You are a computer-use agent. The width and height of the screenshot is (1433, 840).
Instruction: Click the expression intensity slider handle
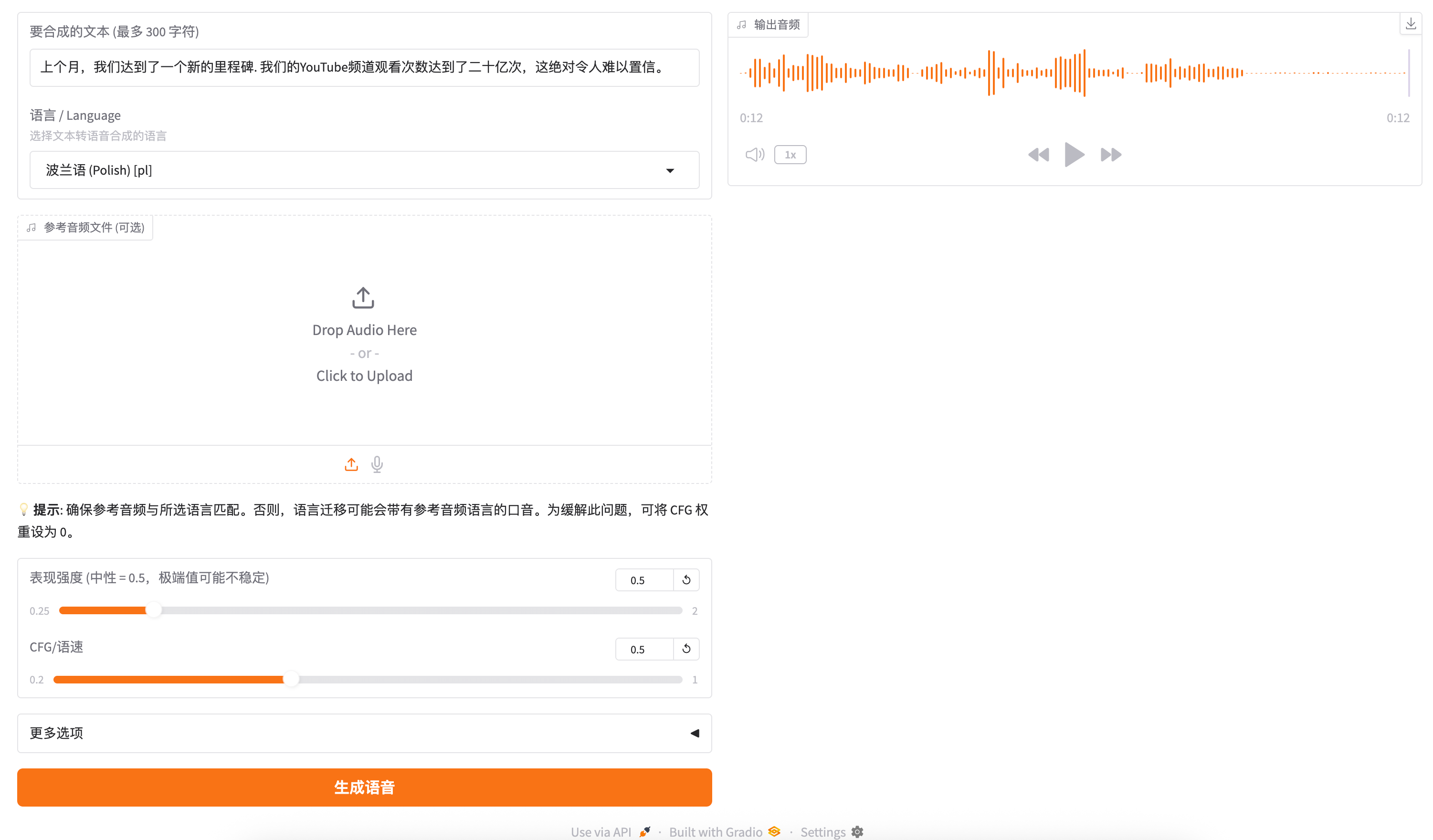click(x=154, y=610)
